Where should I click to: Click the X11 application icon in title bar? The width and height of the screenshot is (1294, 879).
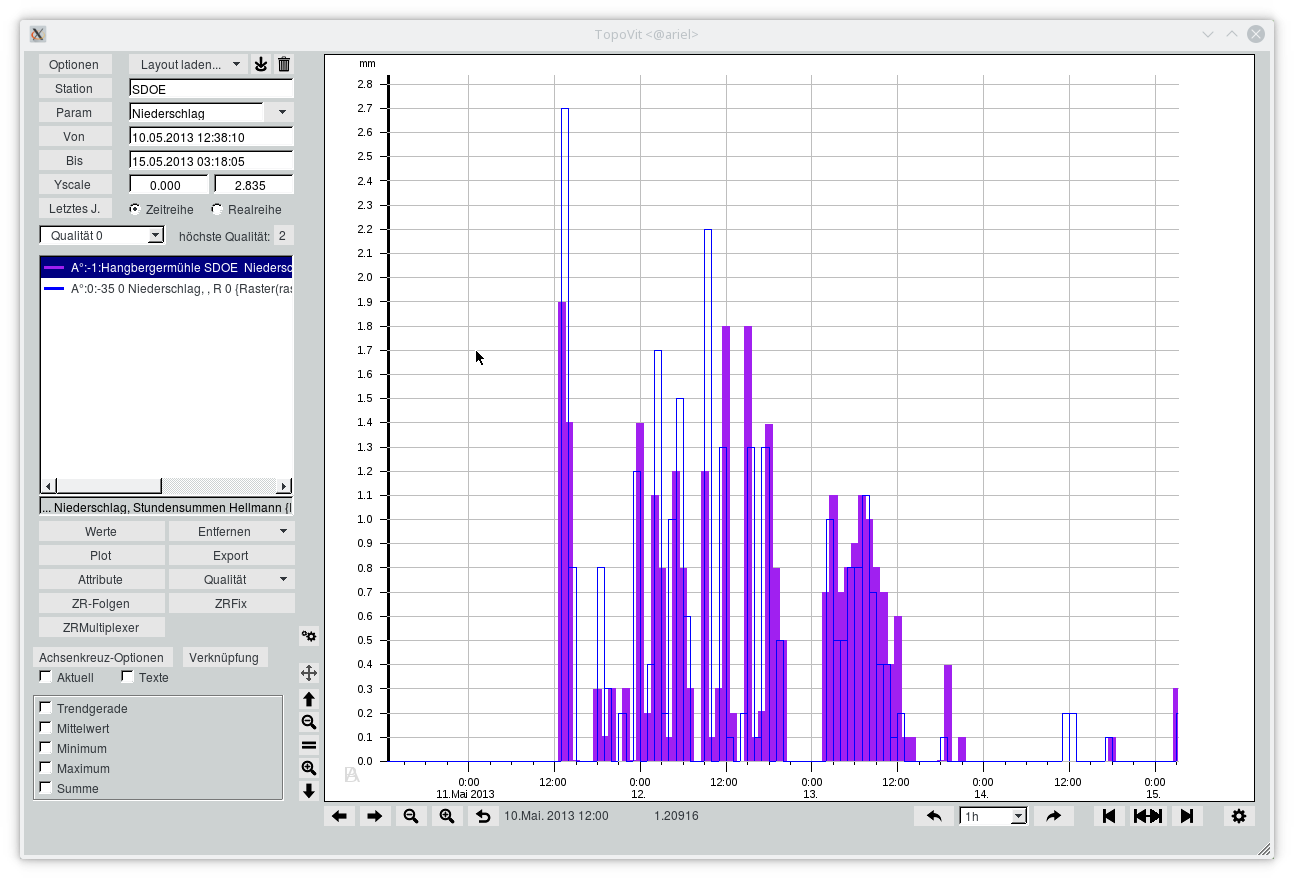37,34
